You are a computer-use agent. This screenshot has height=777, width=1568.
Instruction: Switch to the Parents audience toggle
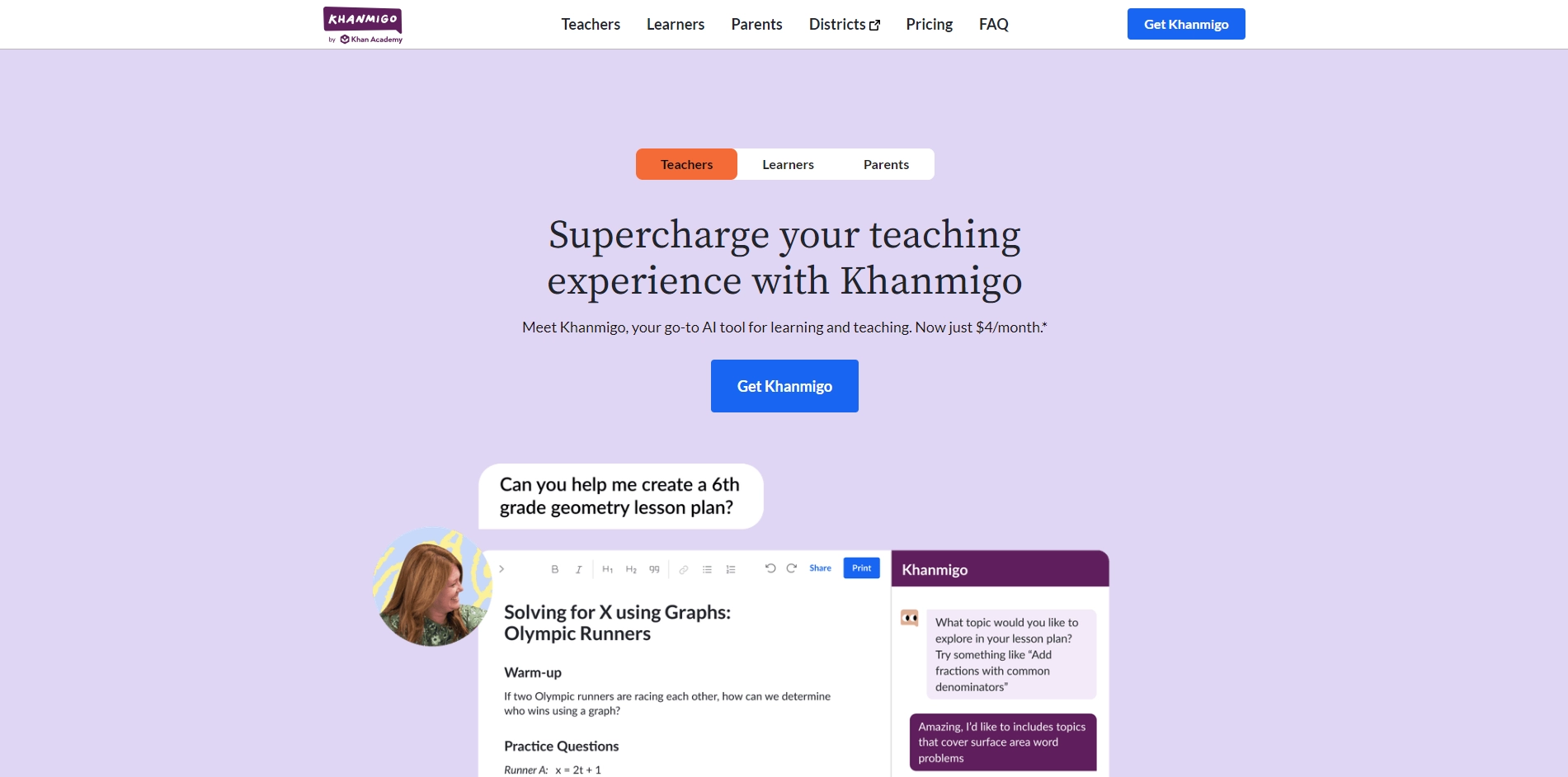click(886, 164)
